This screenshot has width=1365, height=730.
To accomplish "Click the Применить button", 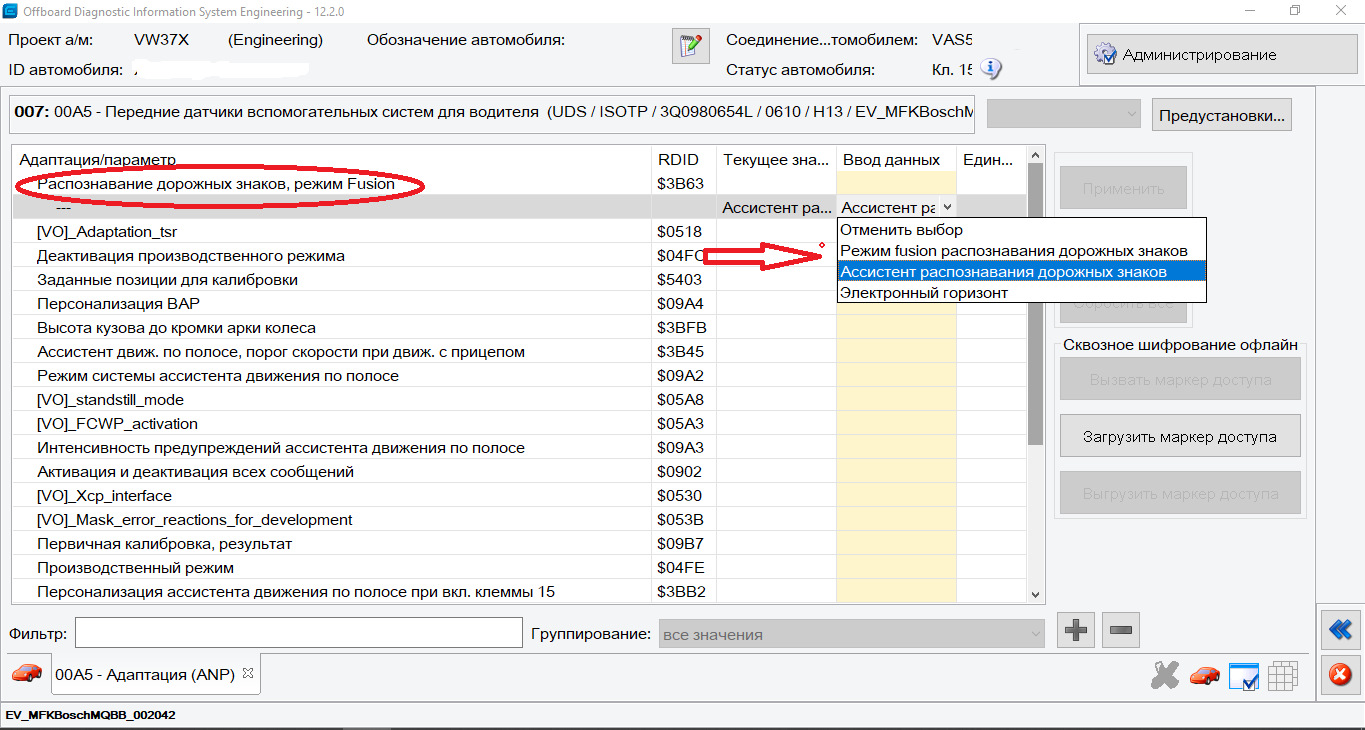I will click(x=1123, y=188).
